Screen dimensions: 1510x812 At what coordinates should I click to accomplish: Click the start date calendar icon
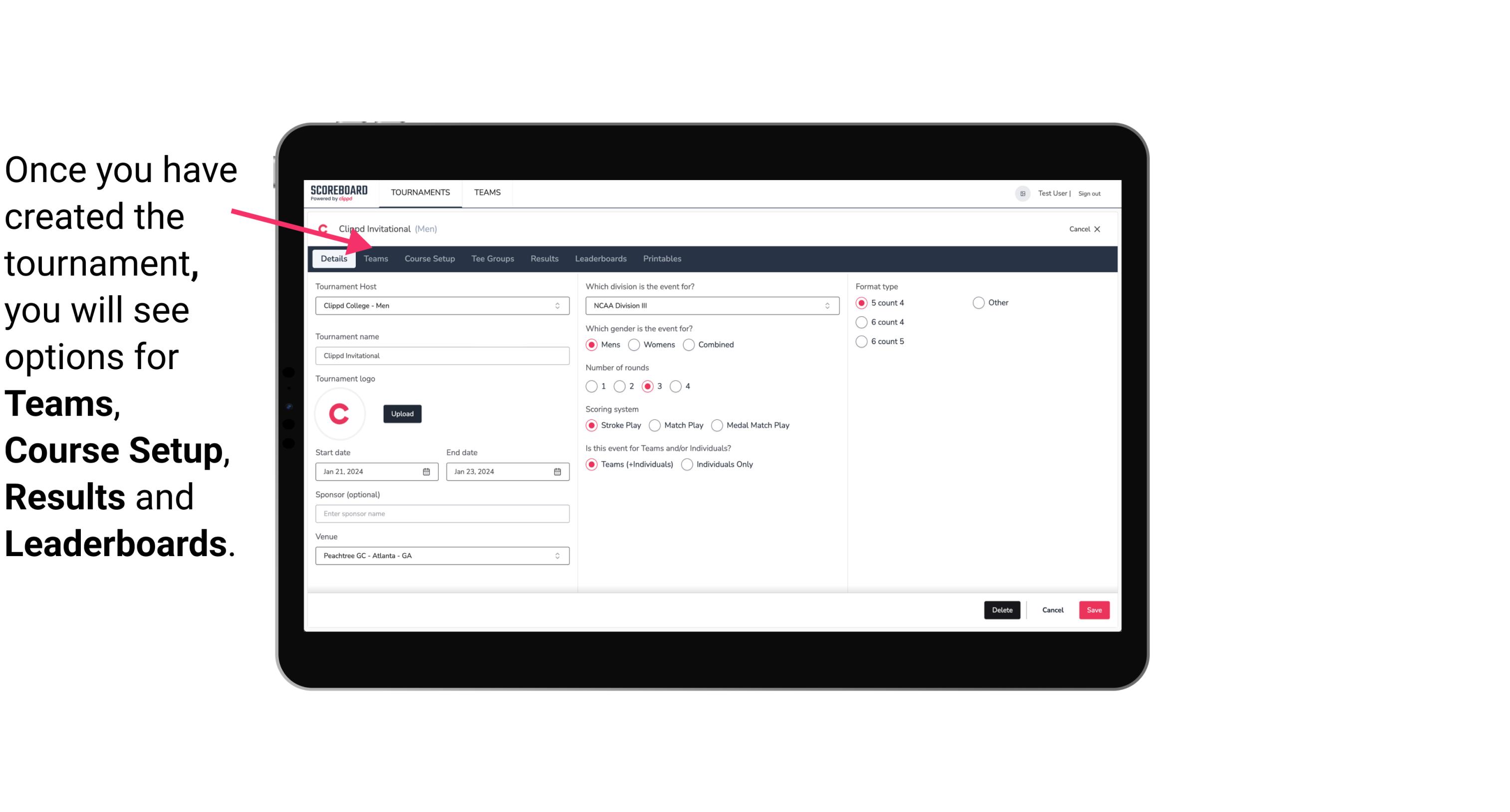point(426,471)
